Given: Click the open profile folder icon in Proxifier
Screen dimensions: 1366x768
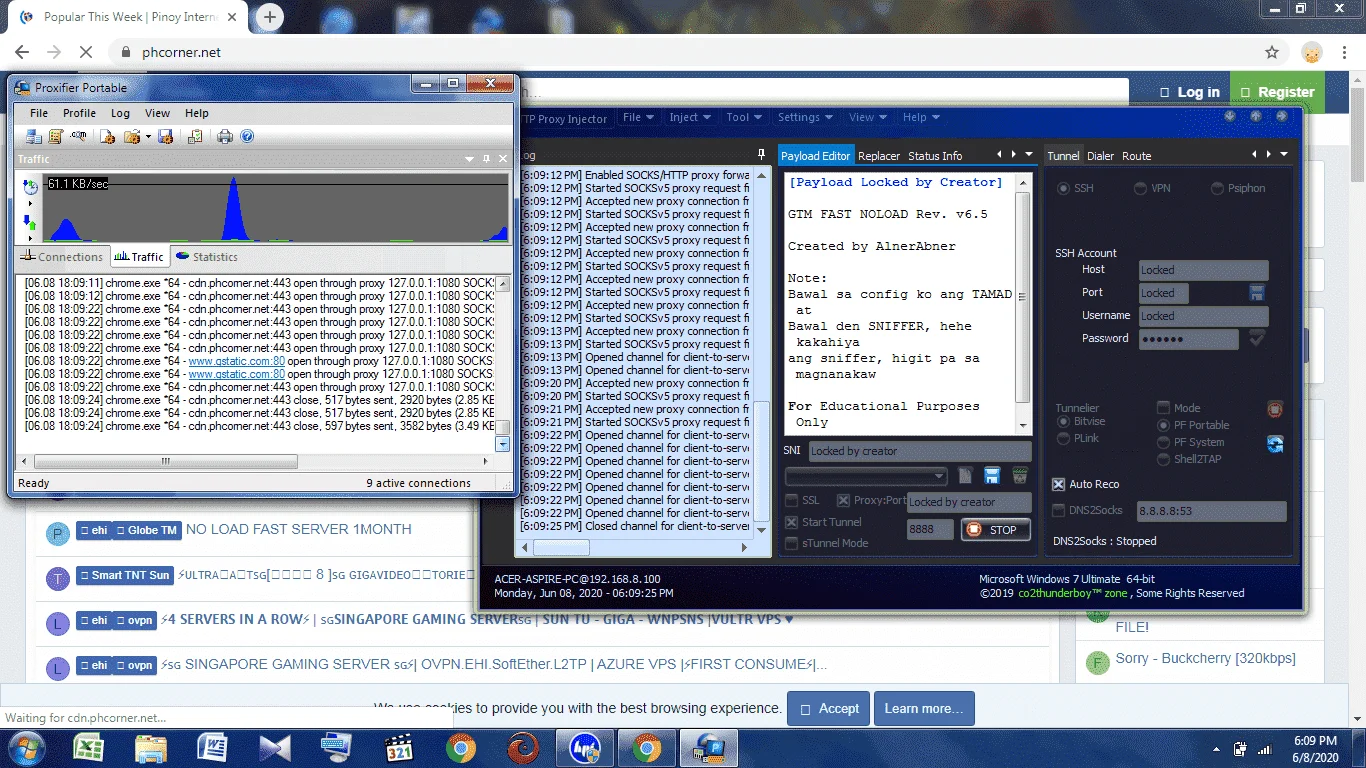Looking at the screenshot, I should pyautogui.click(x=132, y=136).
